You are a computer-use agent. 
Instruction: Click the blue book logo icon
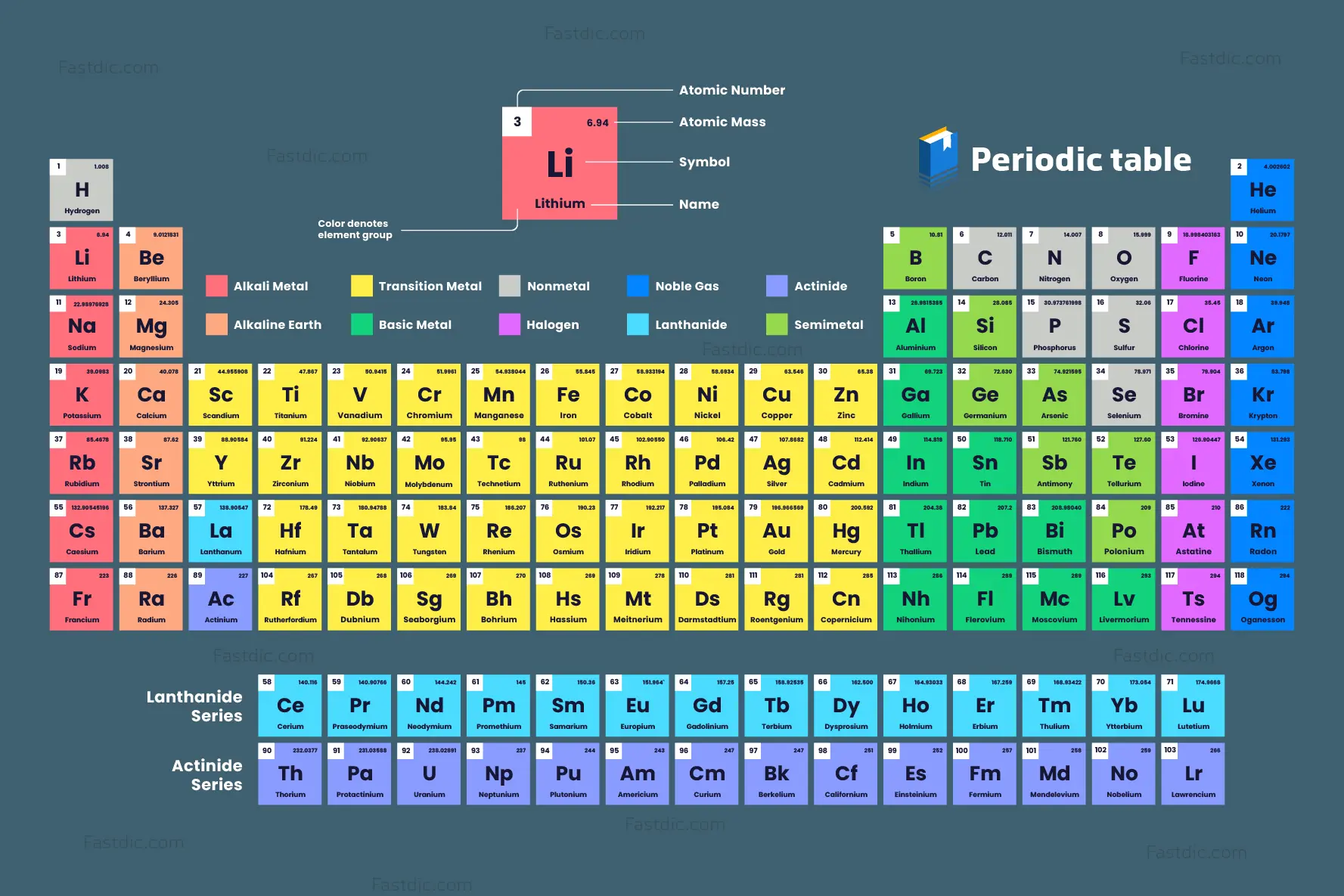[x=938, y=157]
